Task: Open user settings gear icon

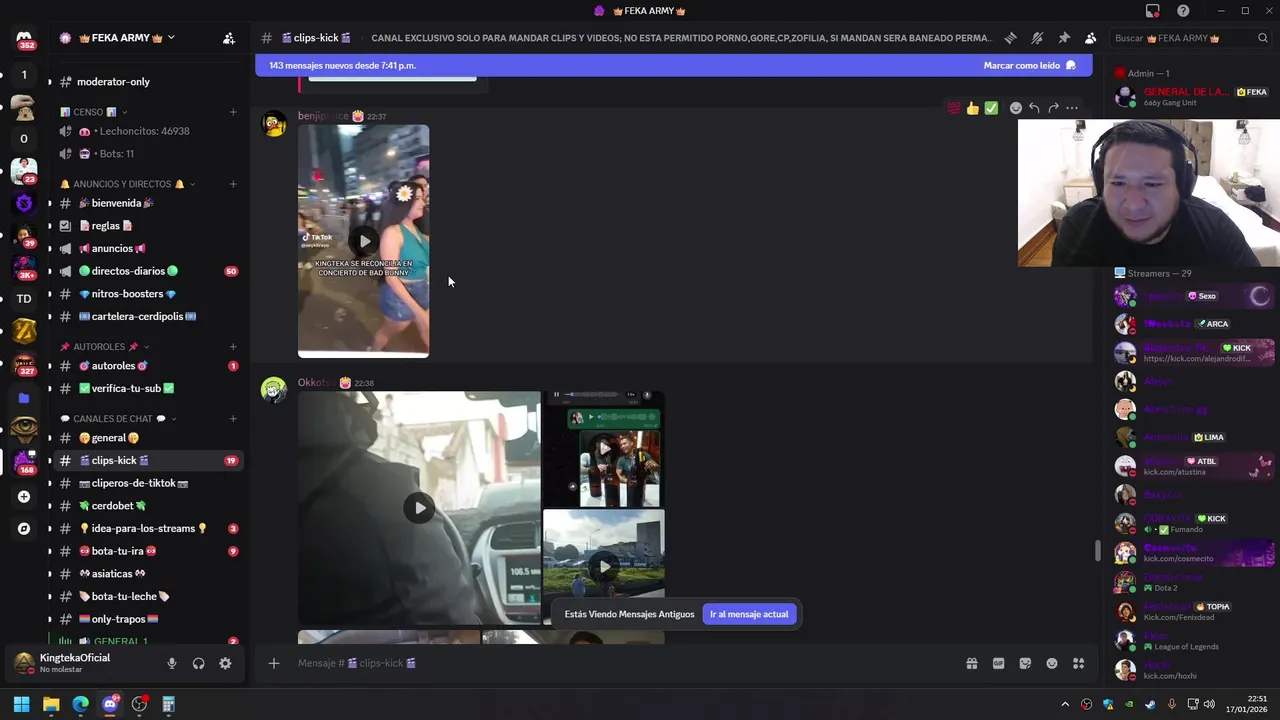Action: (x=225, y=663)
